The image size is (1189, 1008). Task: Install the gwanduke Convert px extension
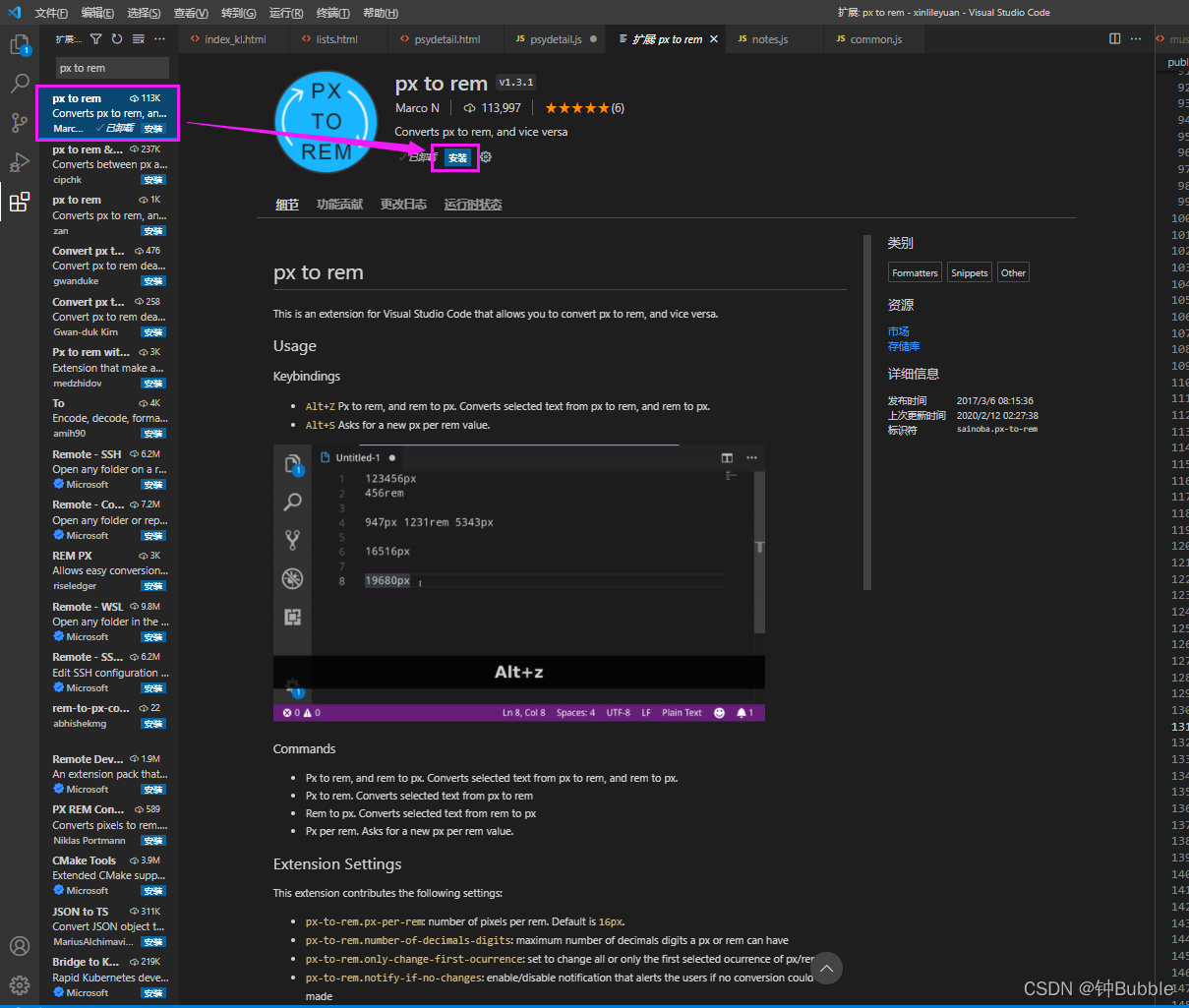pos(153,281)
